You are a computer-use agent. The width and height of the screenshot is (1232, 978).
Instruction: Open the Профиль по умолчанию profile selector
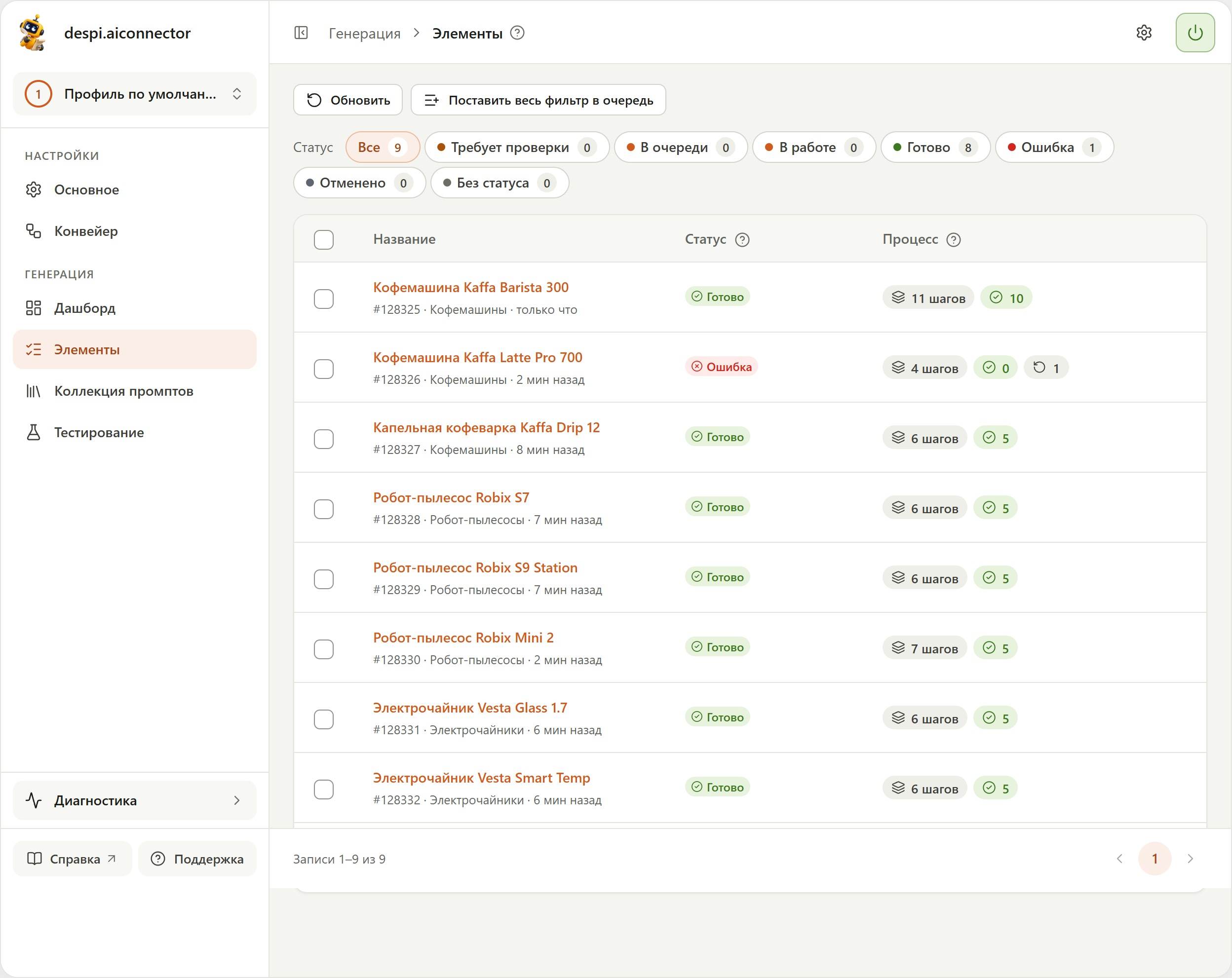134,94
